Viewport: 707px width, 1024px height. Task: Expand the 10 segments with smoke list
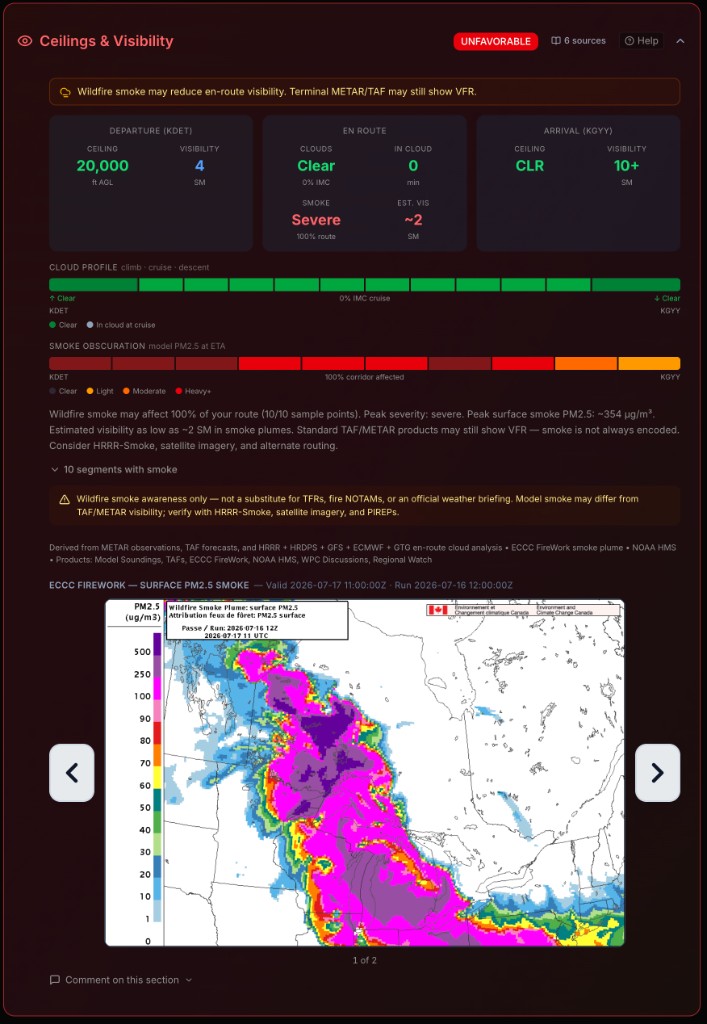tap(114, 470)
